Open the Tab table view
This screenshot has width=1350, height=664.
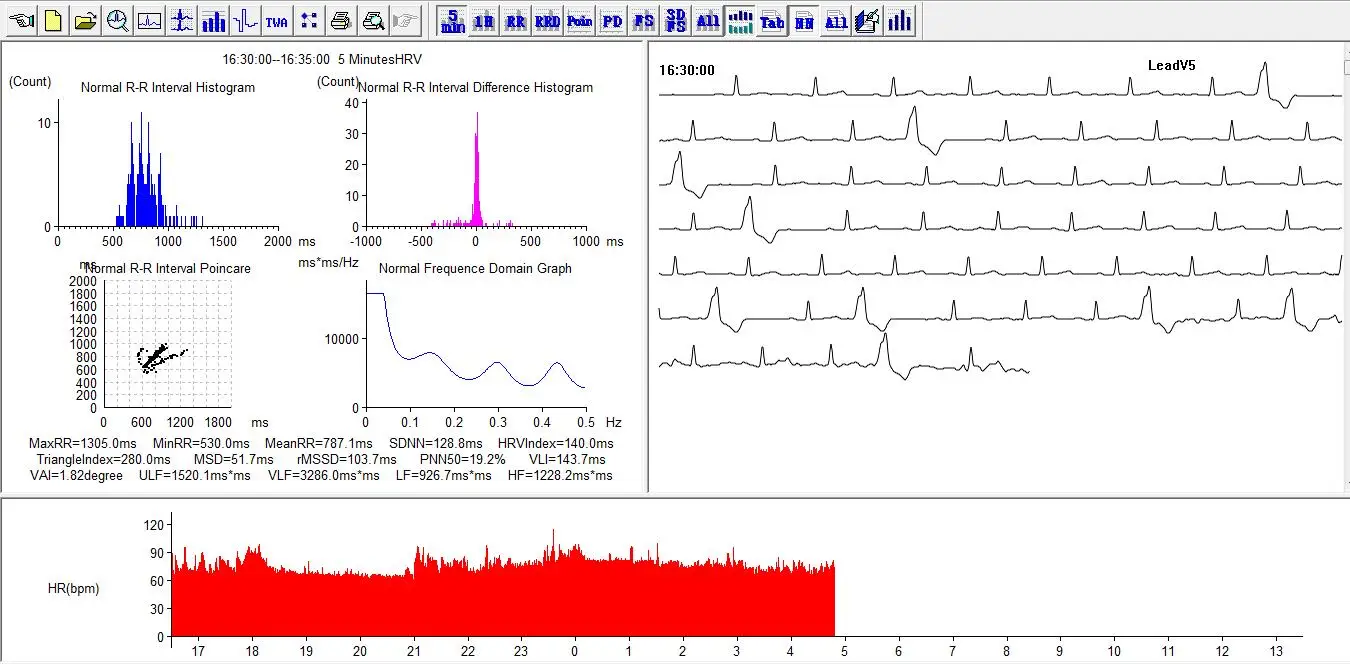(x=772, y=20)
